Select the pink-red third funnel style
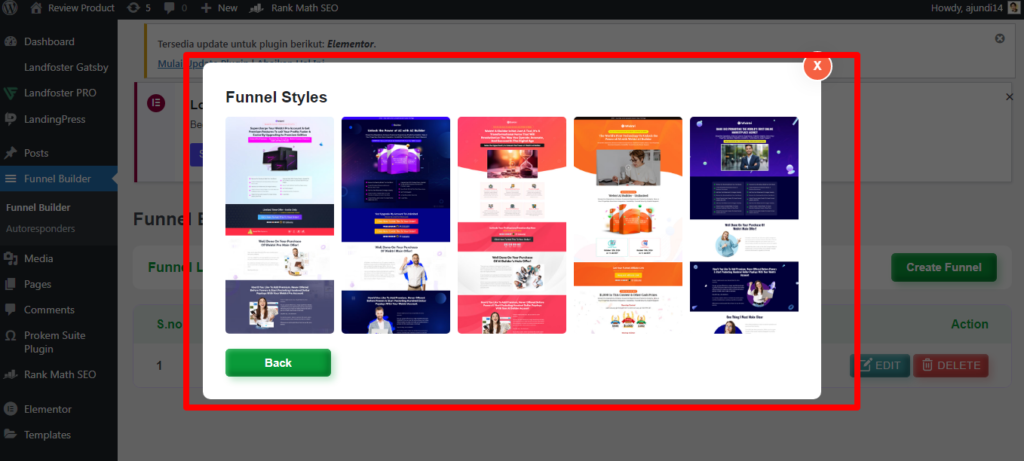Screen dimensions: 1024x461 click(512, 225)
